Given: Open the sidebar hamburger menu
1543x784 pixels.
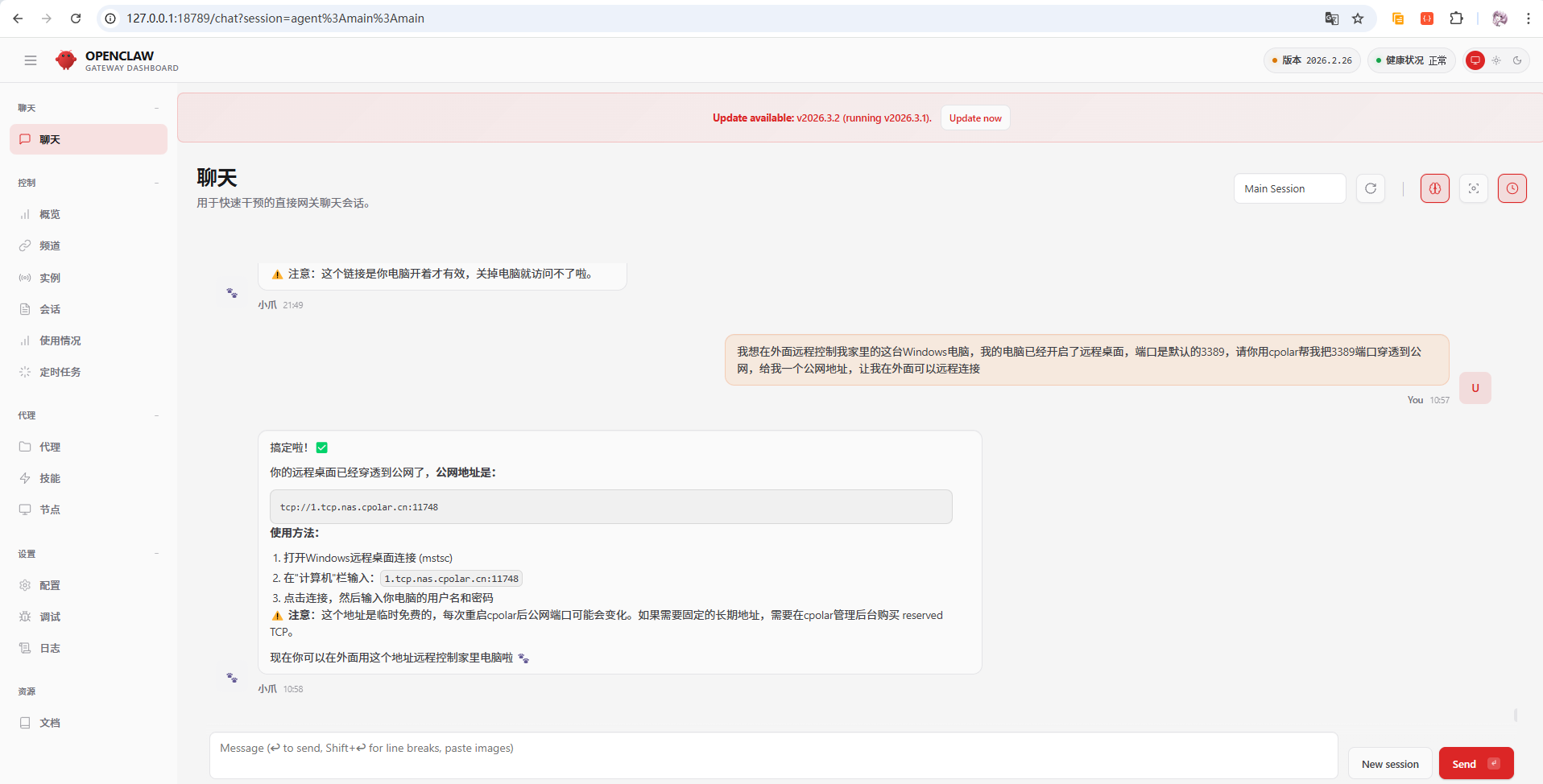Looking at the screenshot, I should 31,60.
